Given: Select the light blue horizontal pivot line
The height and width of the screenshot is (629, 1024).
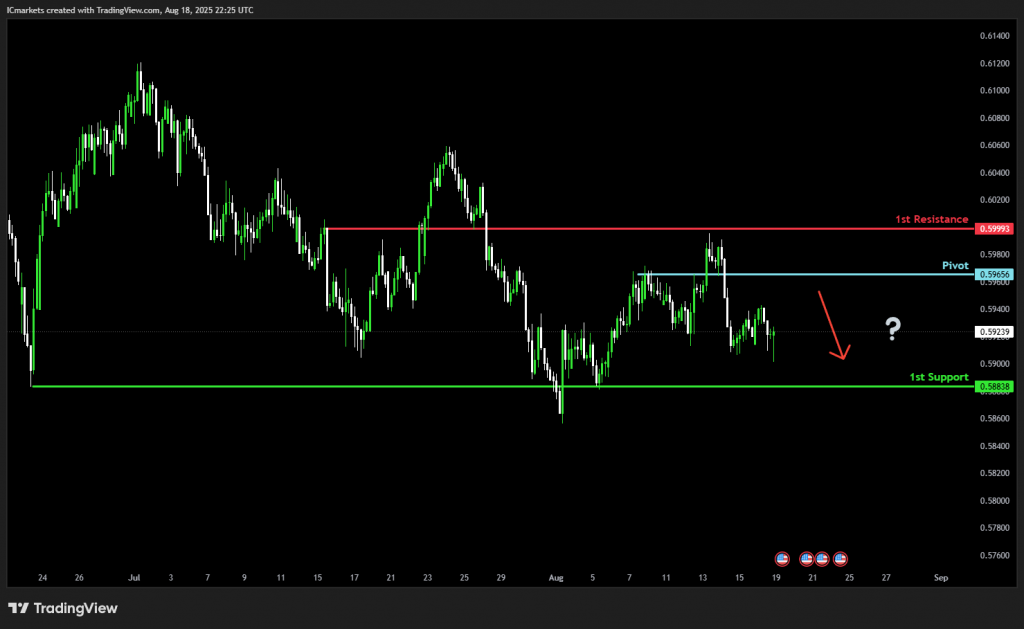Looking at the screenshot, I should (807, 274).
